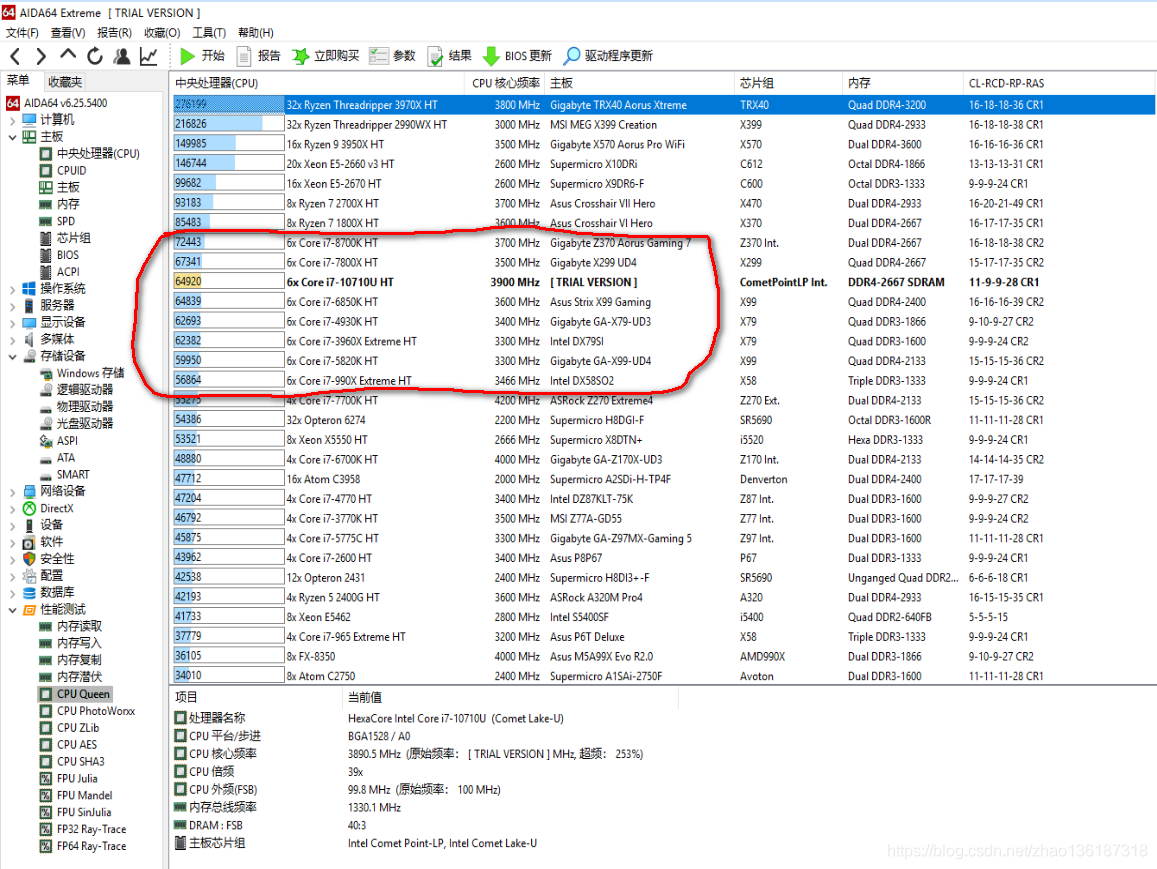Start the benchmark with 开始 button
The height and width of the screenshot is (869, 1157).
(202, 56)
